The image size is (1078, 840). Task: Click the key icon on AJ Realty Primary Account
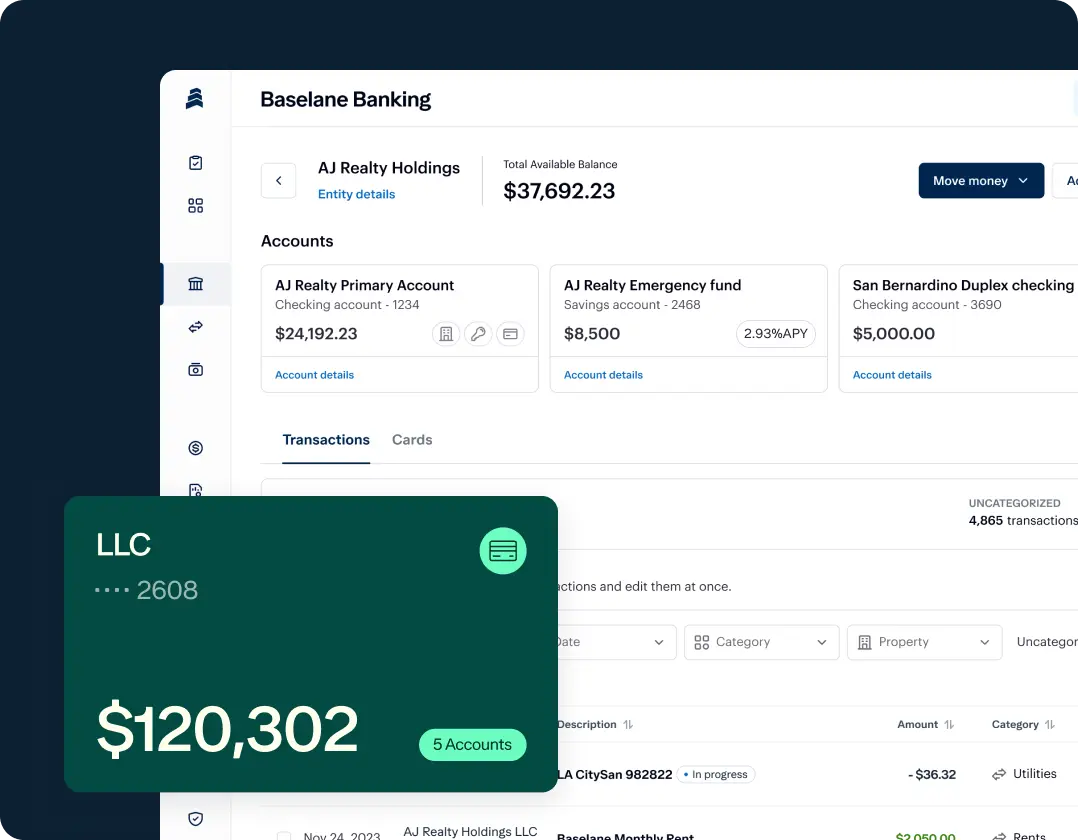pyautogui.click(x=478, y=334)
